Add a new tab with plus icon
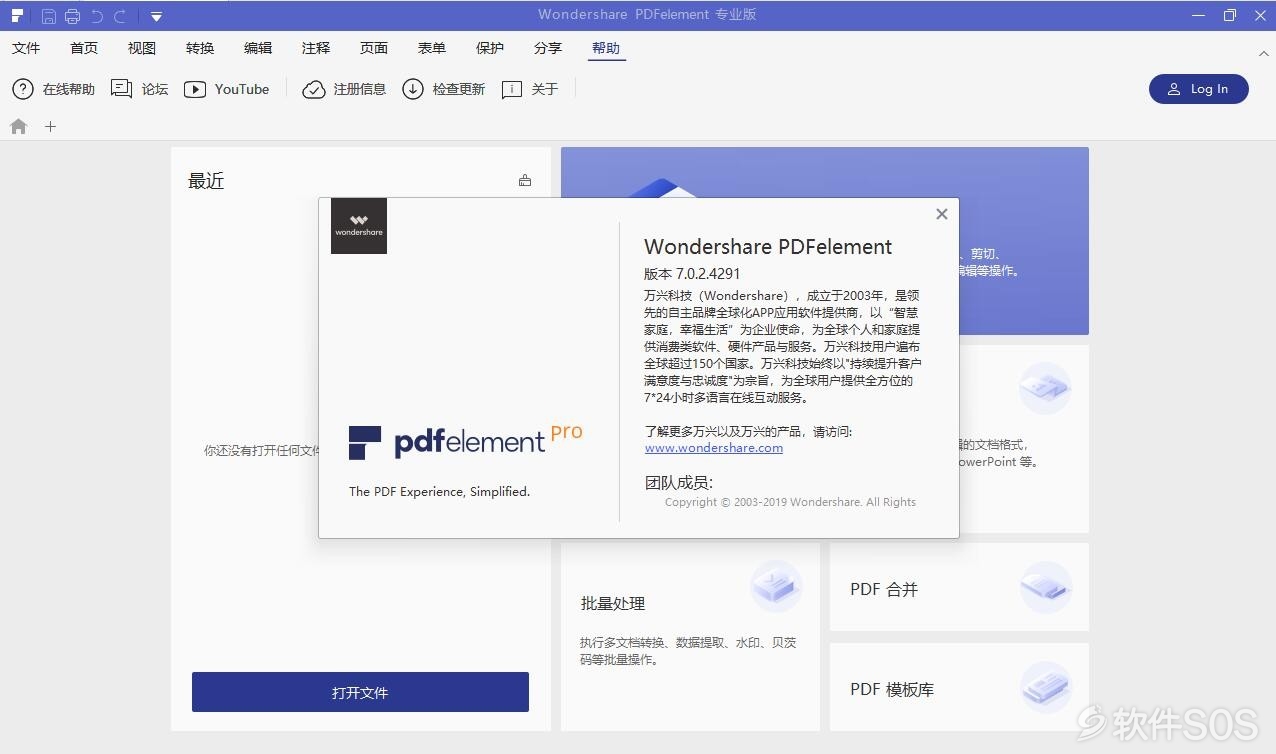 pyautogui.click(x=50, y=126)
